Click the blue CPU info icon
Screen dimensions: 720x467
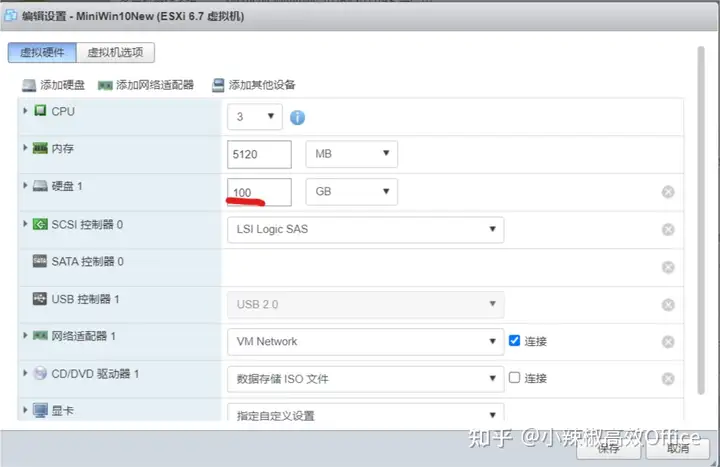[298, 118]
